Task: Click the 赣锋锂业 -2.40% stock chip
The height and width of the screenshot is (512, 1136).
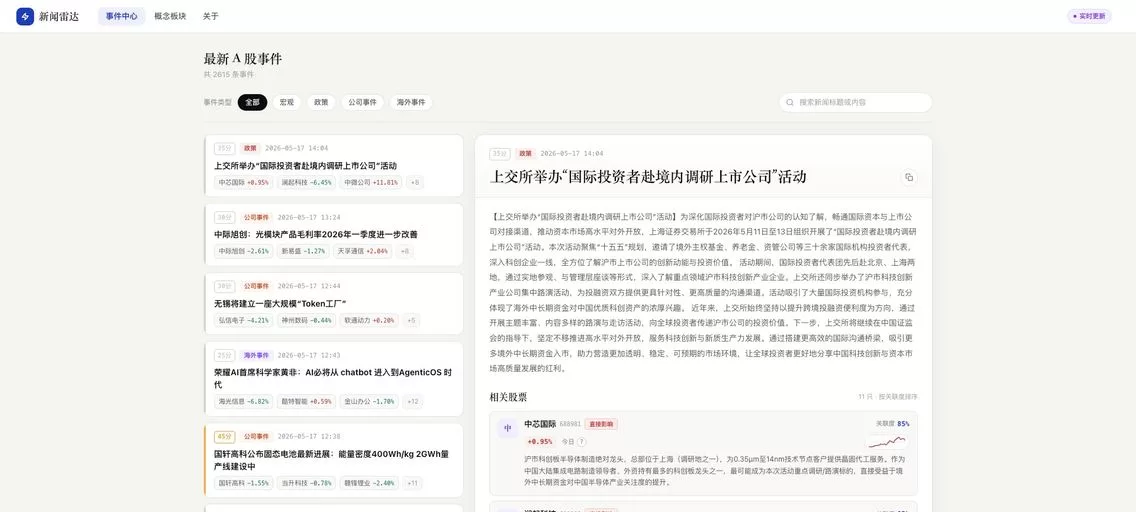Action: tap(369, 483)
